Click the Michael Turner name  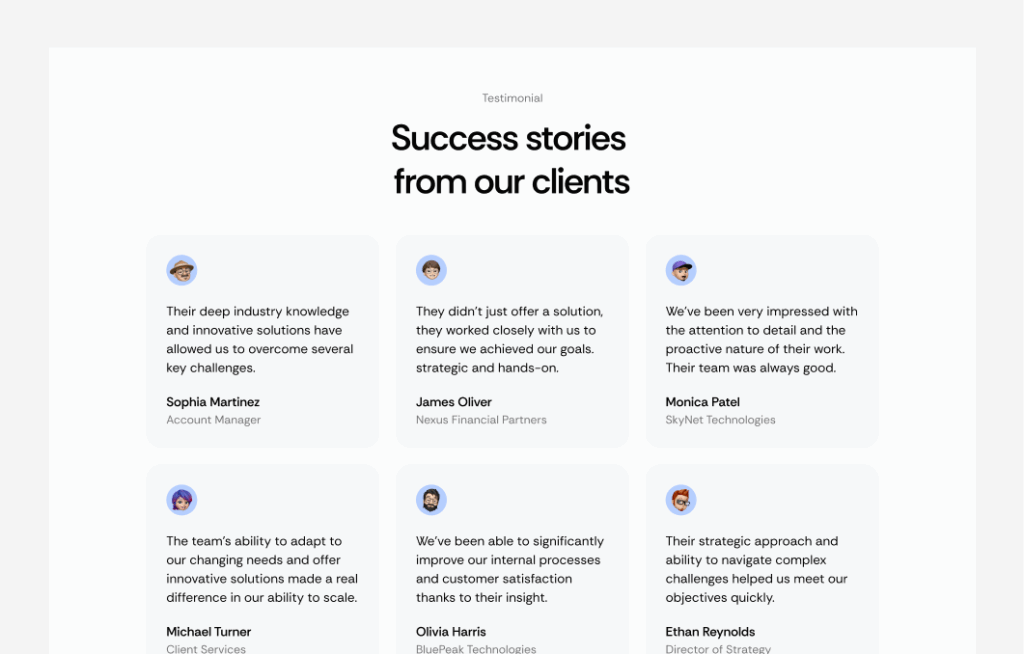[x=209, y=632]
